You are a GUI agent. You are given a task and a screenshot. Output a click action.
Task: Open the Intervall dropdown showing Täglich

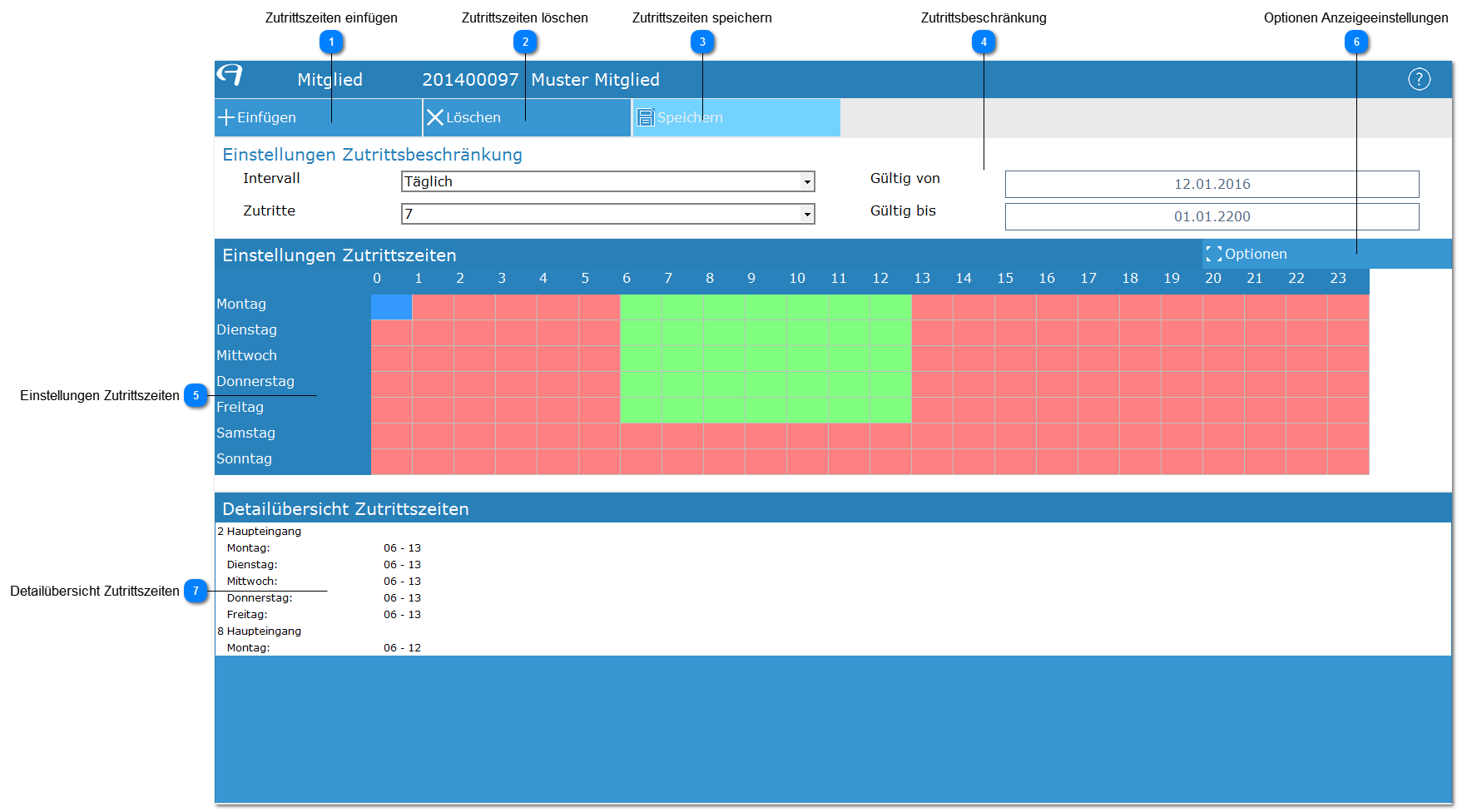(x=607, y=181)
